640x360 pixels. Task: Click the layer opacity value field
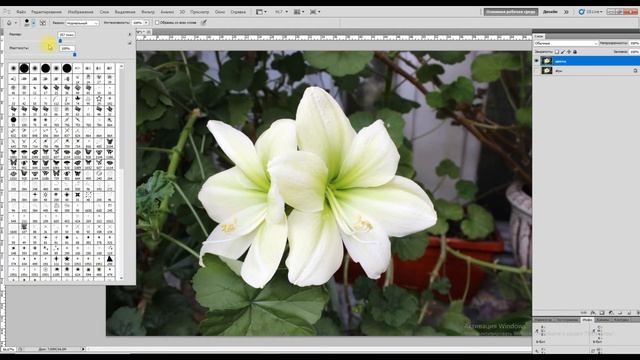[x=634, y=43]
